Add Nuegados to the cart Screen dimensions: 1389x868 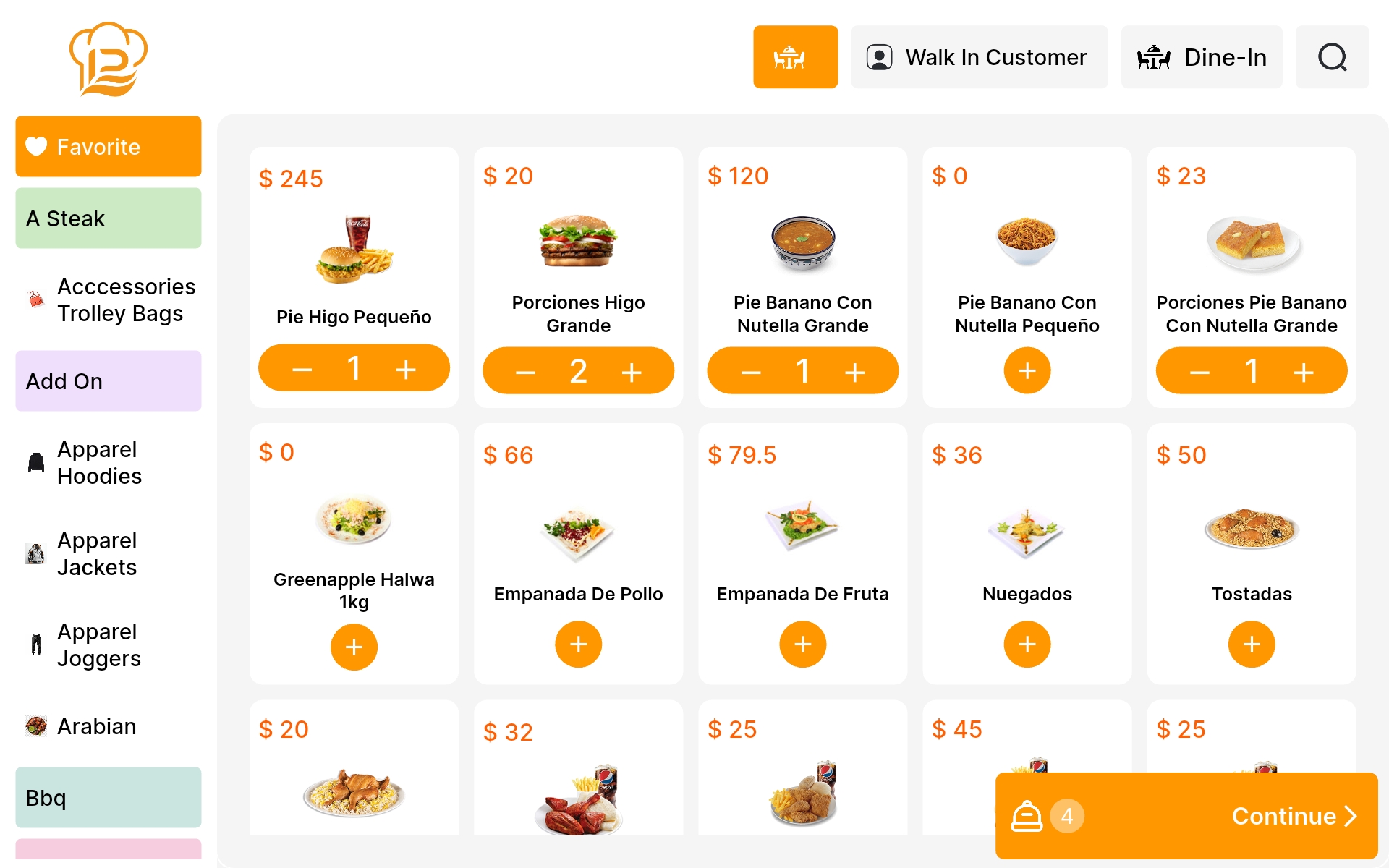(x=1027, y=644)
